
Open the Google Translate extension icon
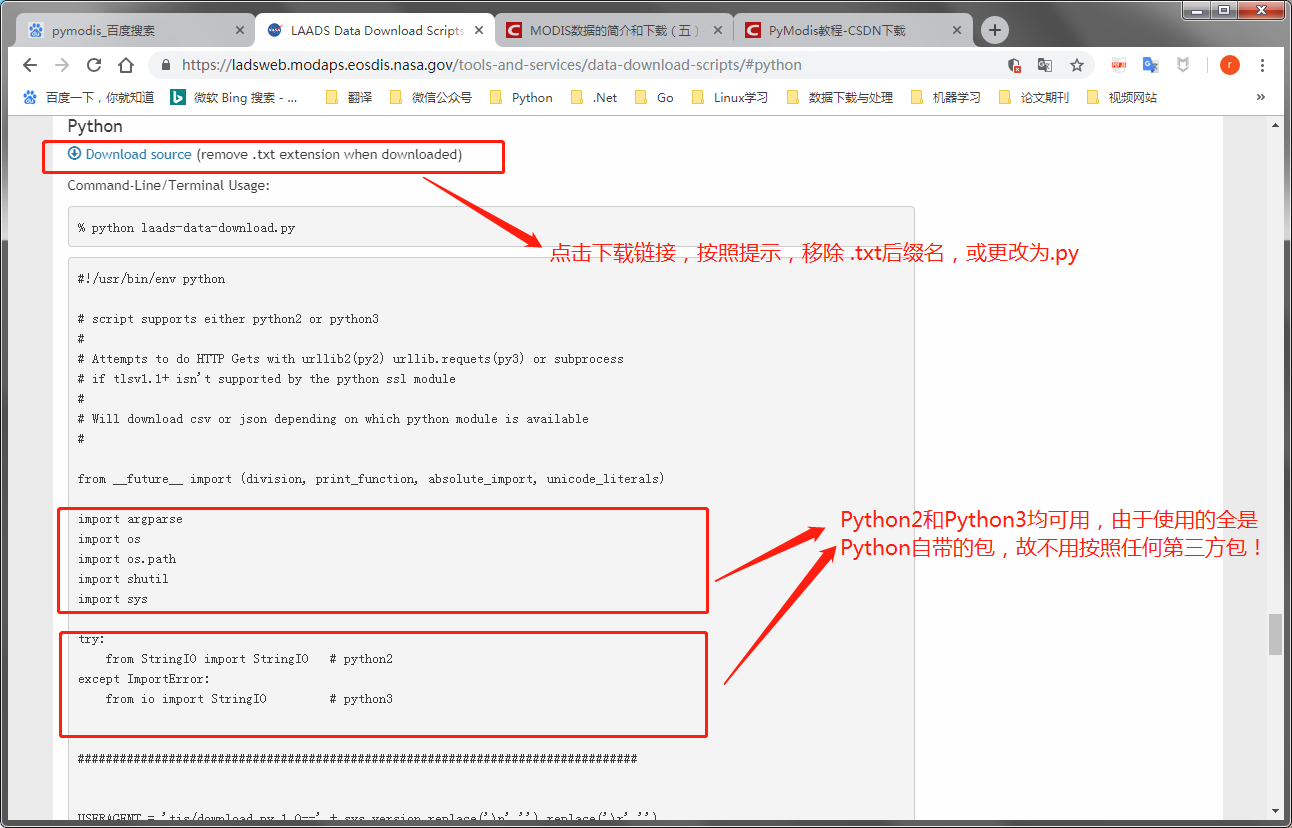click(1150, 64)
